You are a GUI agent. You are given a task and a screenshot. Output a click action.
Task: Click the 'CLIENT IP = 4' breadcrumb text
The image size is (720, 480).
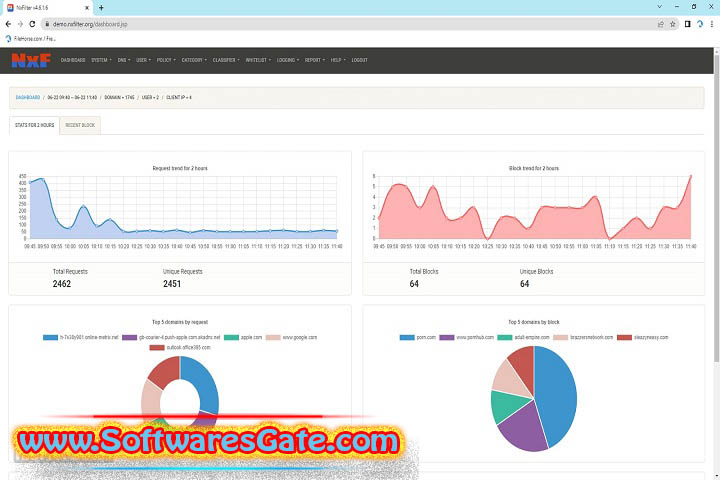[179, 97]
